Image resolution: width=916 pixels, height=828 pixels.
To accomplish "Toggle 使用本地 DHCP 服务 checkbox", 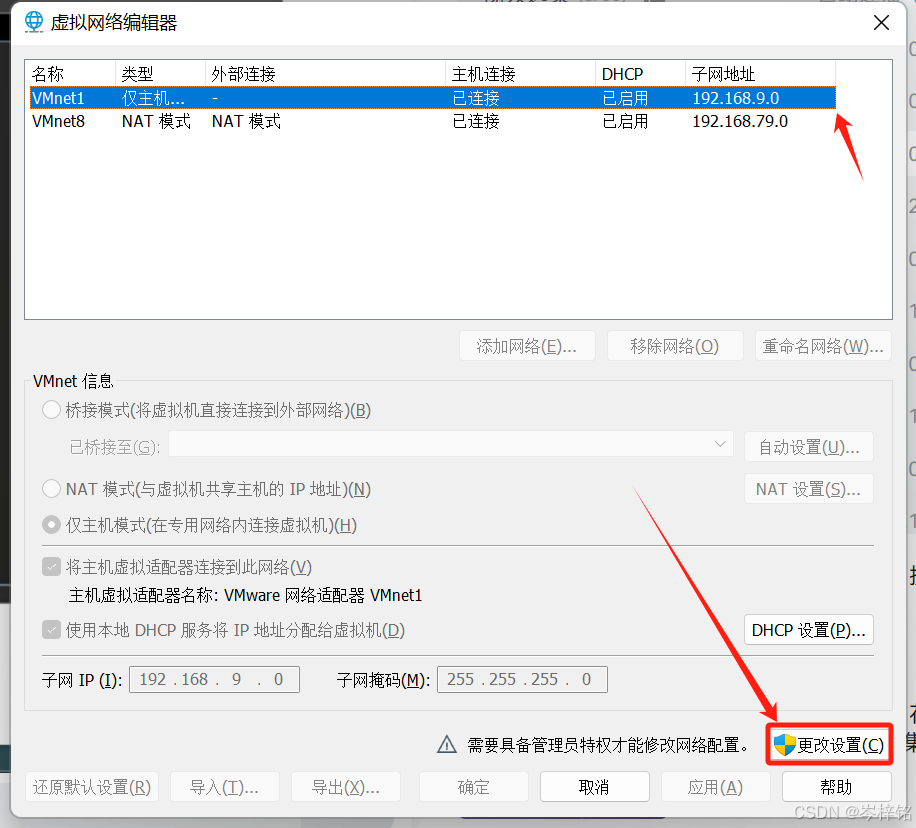I will [x=51, y=630].
